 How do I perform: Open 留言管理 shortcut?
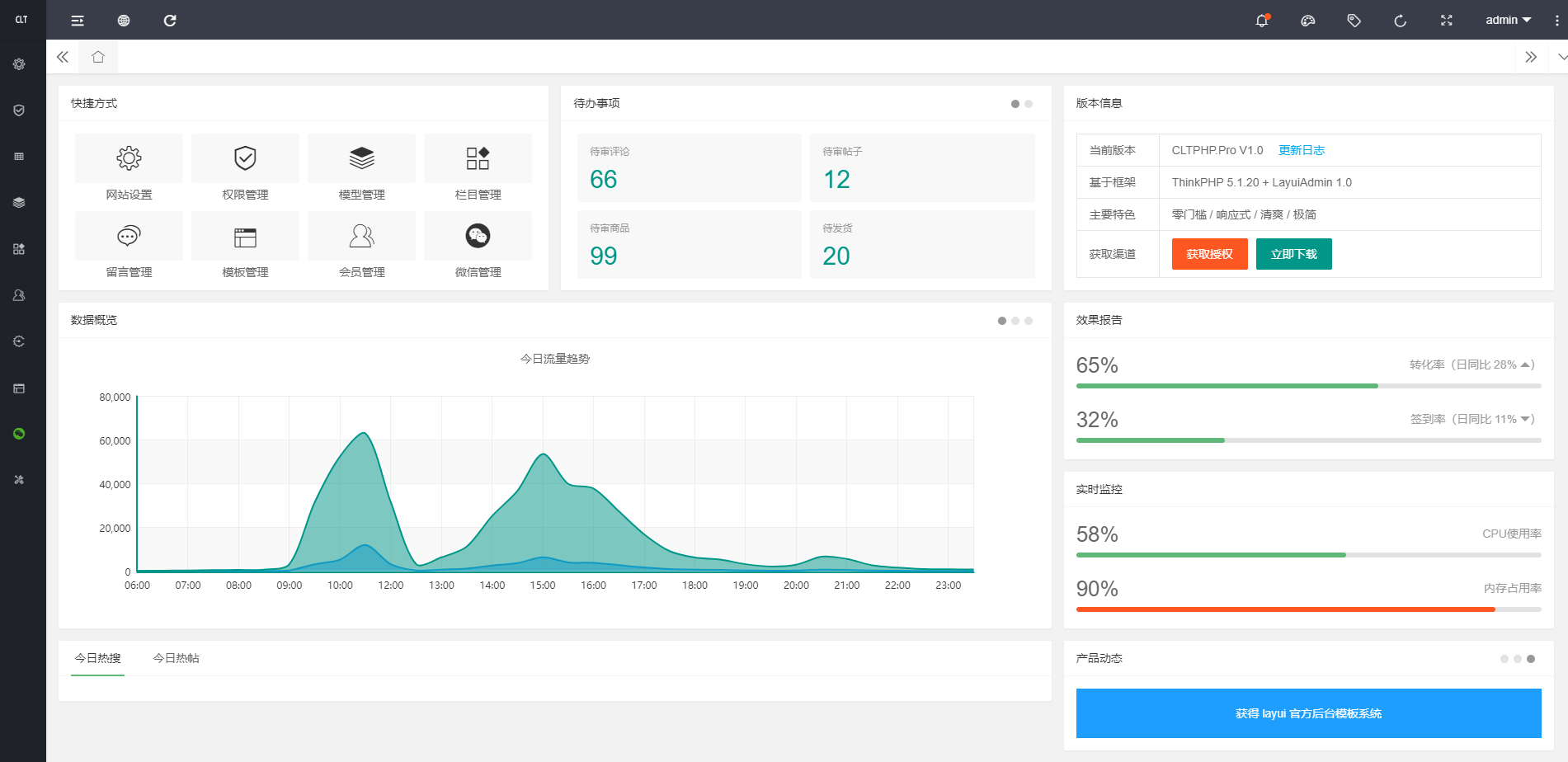coord(129,246)
